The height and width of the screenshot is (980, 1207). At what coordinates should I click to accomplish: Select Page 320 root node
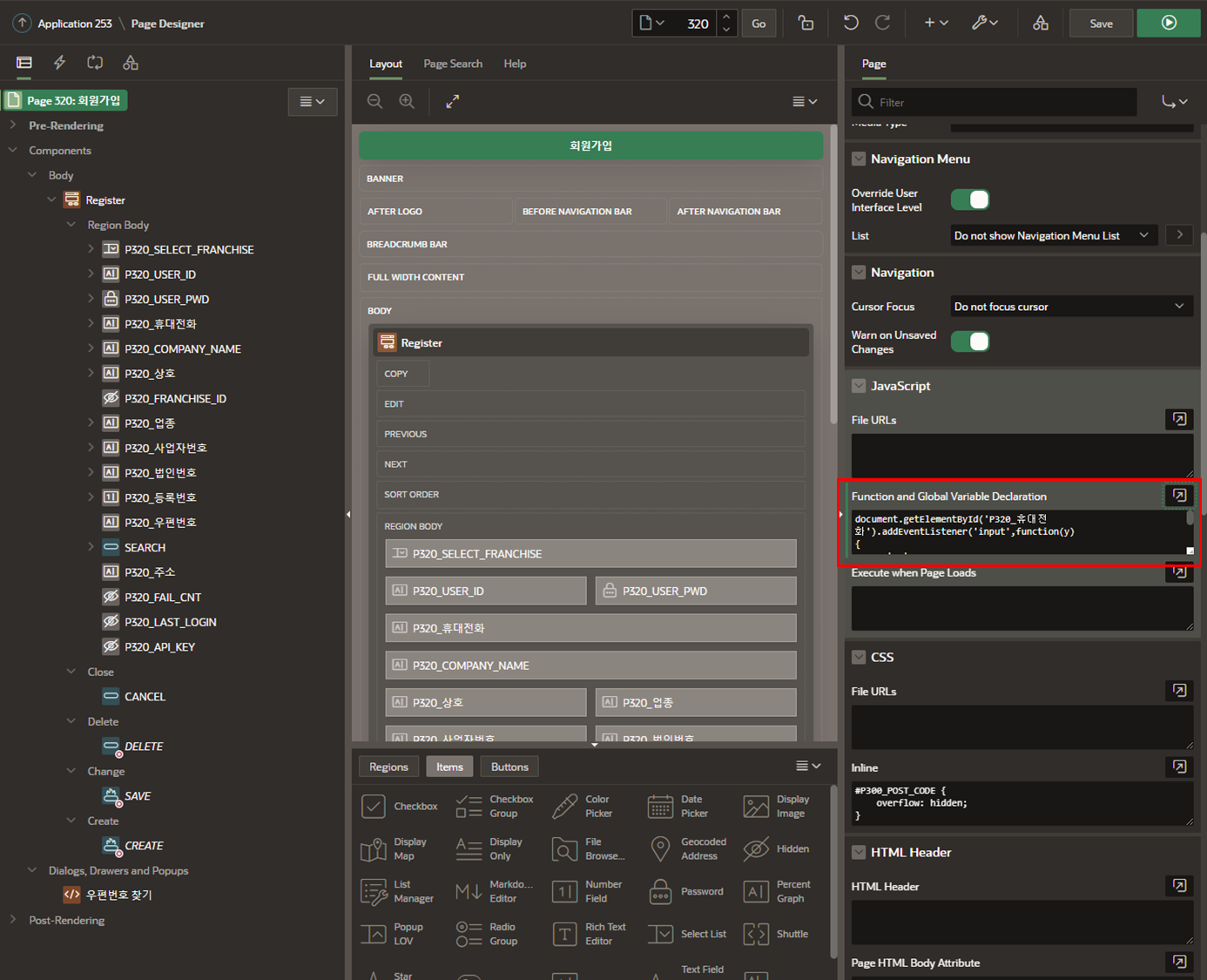pos(66,100)
